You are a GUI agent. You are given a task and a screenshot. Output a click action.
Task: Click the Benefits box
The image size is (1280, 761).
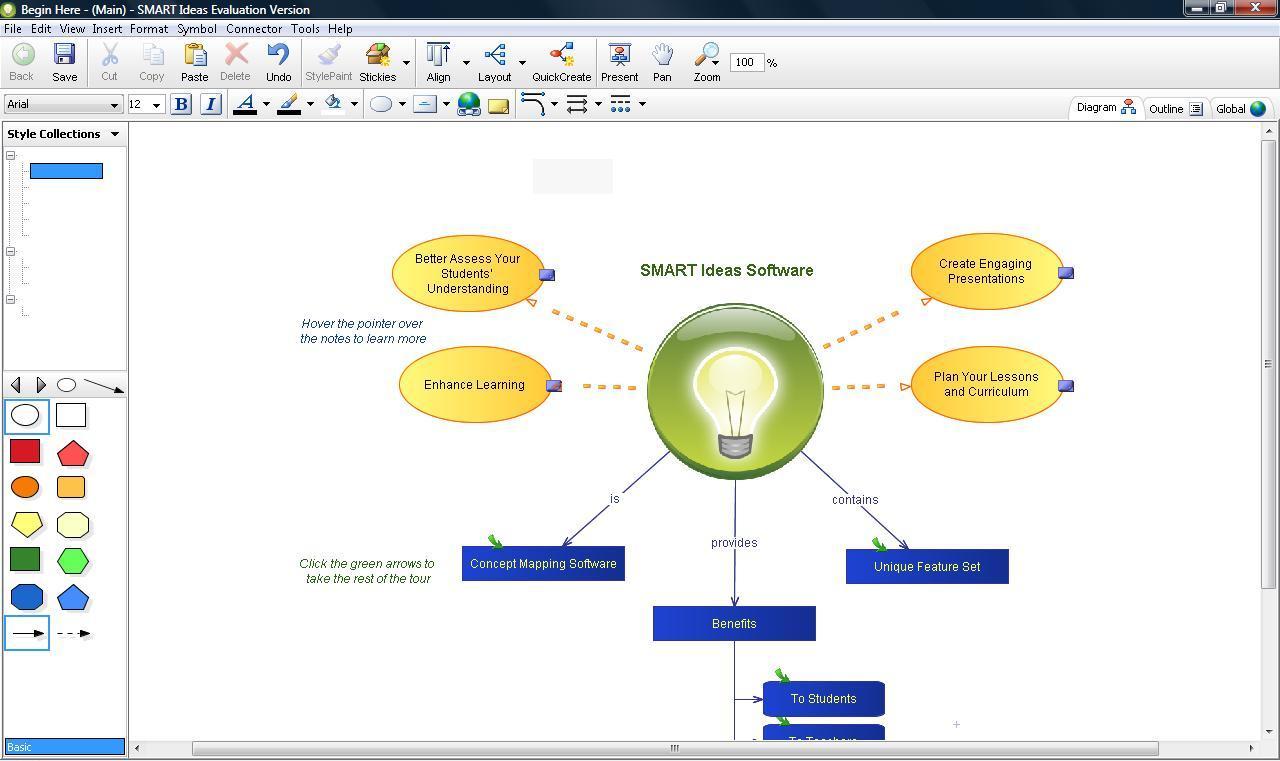pos(734,624)
